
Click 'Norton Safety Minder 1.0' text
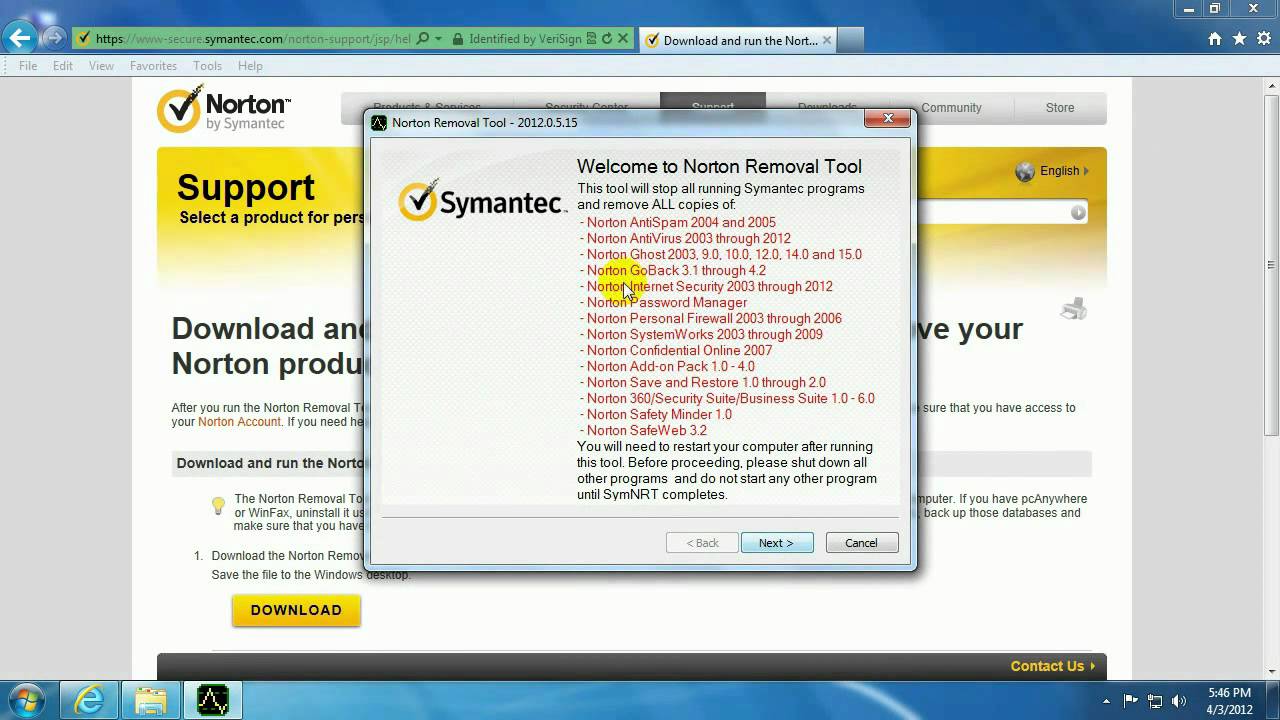tap(659, 415)
